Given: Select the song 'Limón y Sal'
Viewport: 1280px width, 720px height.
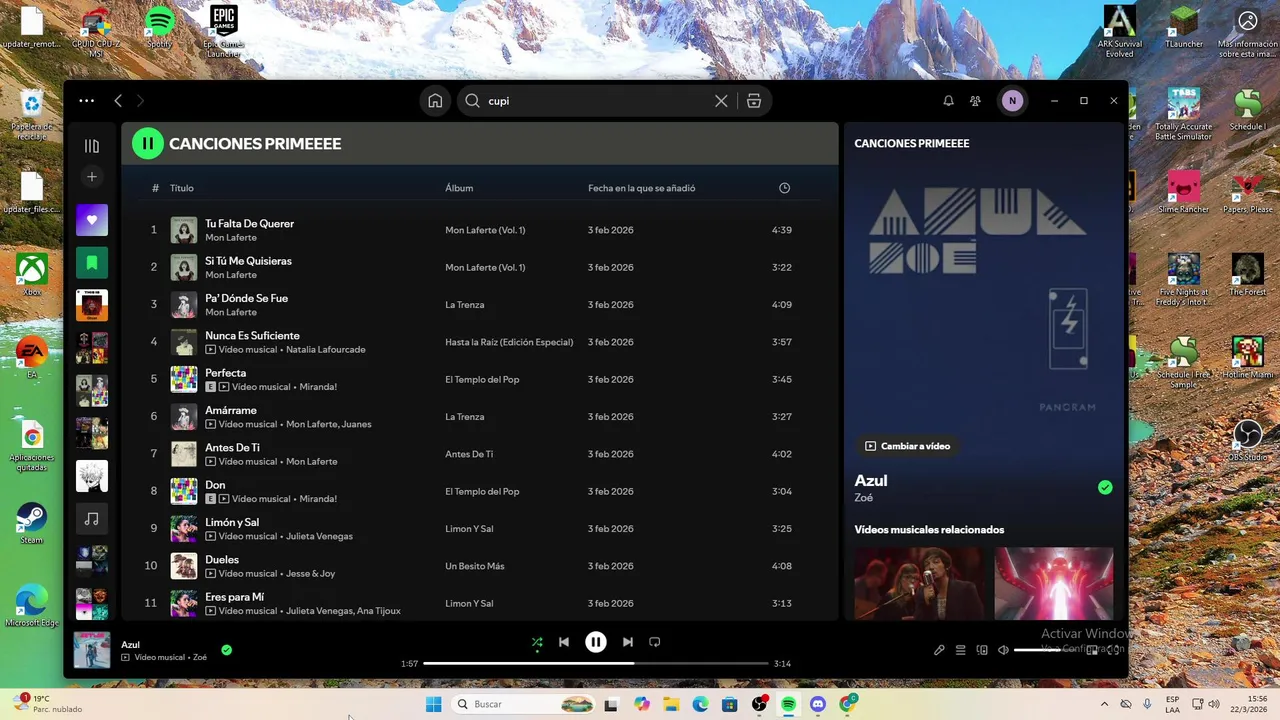Looking at the screenshot, I should click(232, 523).
